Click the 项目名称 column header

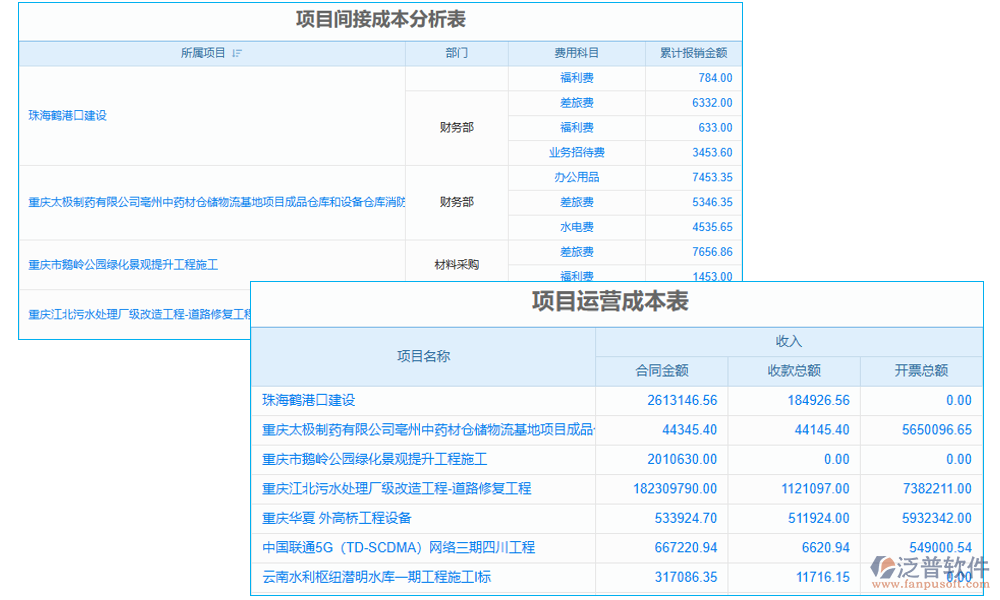420,355
